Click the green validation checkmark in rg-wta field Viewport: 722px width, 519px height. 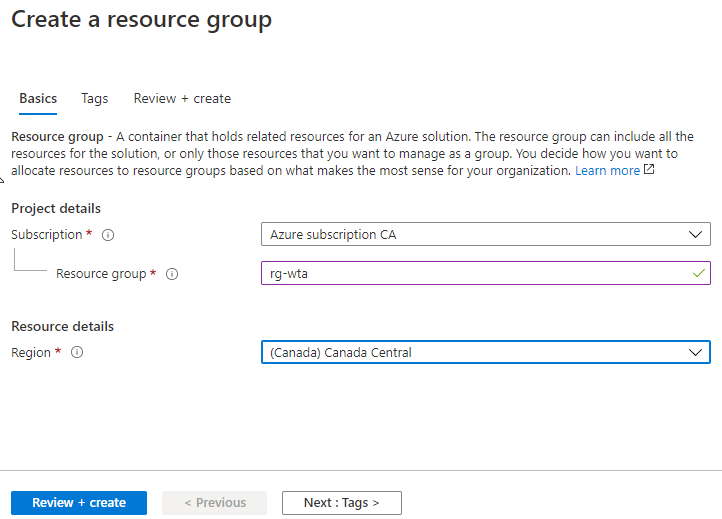click(697, 273)
